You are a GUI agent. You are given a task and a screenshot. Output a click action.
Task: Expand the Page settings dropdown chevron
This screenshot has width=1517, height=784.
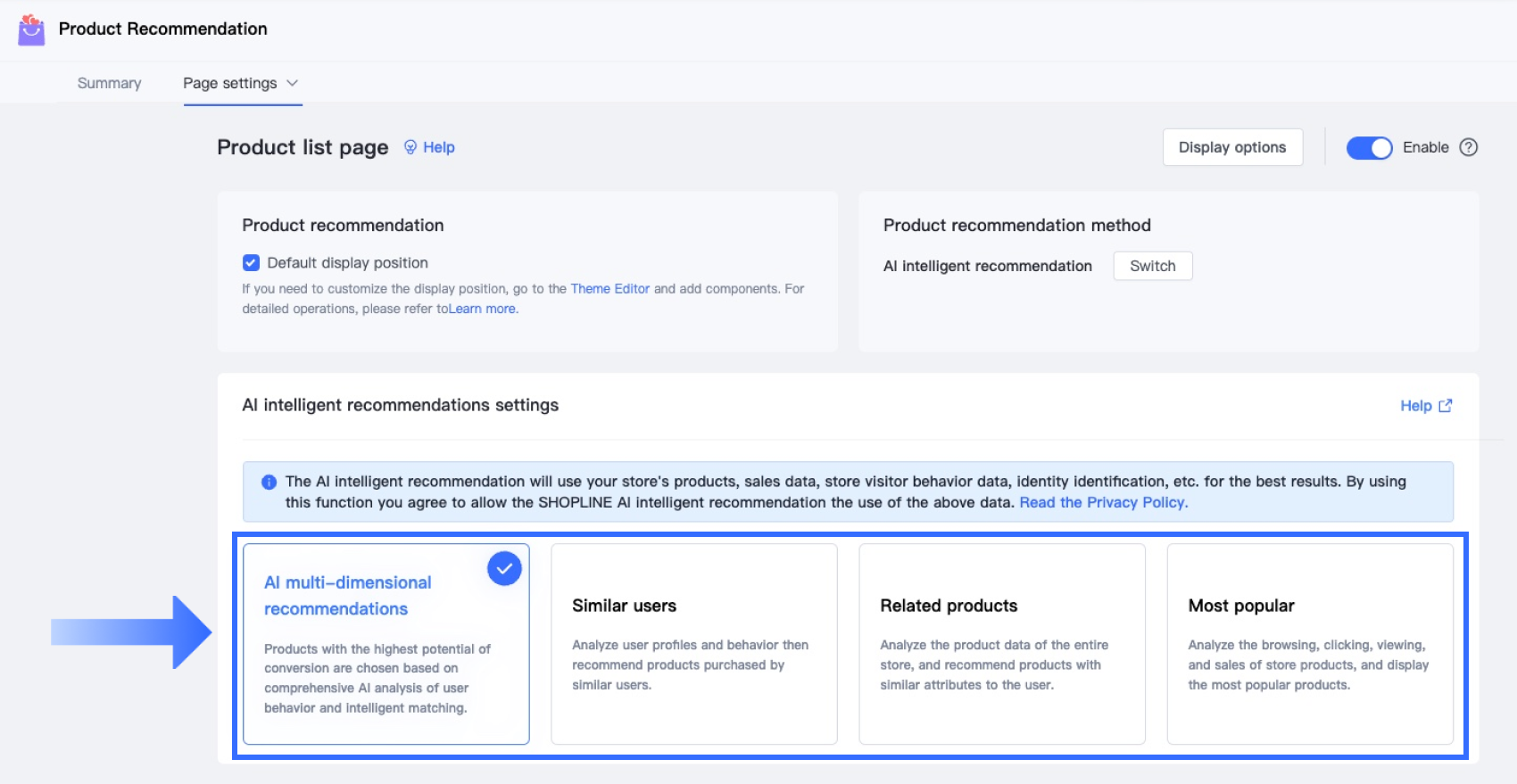(292, 83)
